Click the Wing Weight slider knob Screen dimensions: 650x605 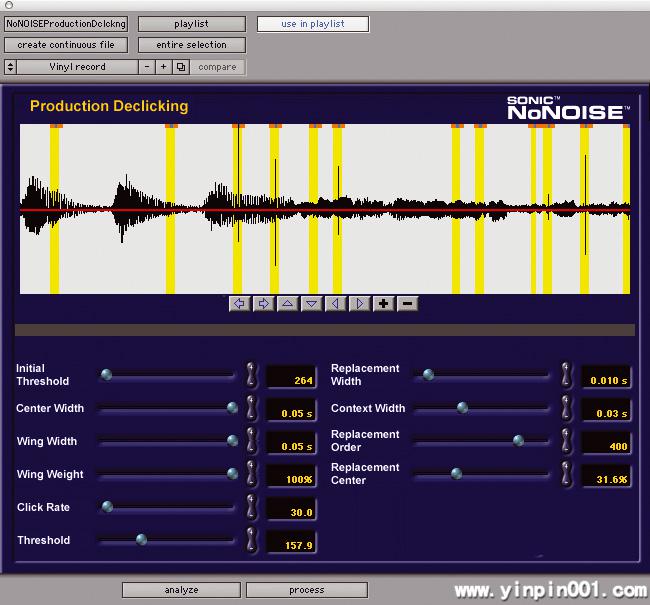click(x=233, y=473)
